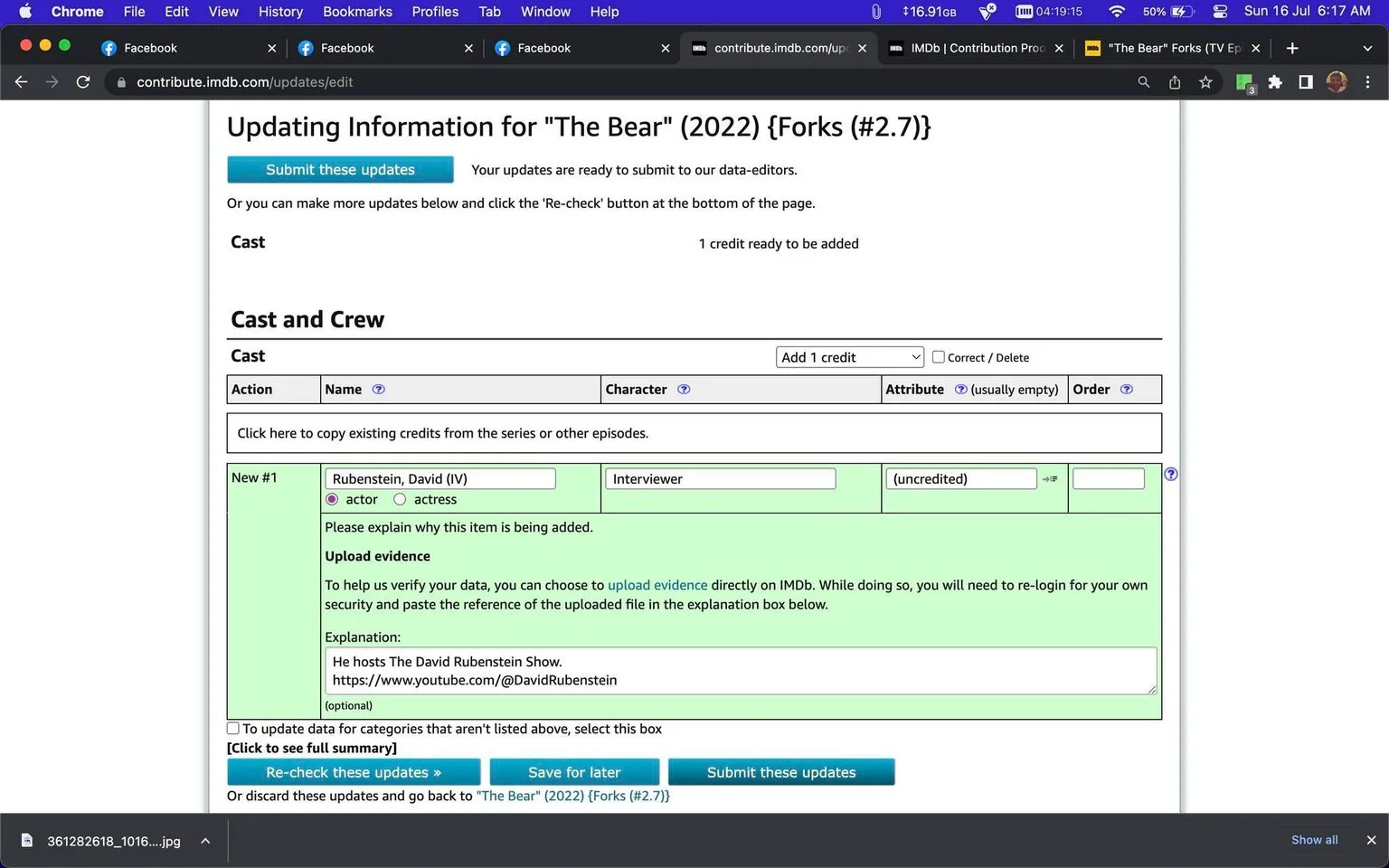
Task: Open the Add 1 credit dropdown
Action: (x=848, y=356)
